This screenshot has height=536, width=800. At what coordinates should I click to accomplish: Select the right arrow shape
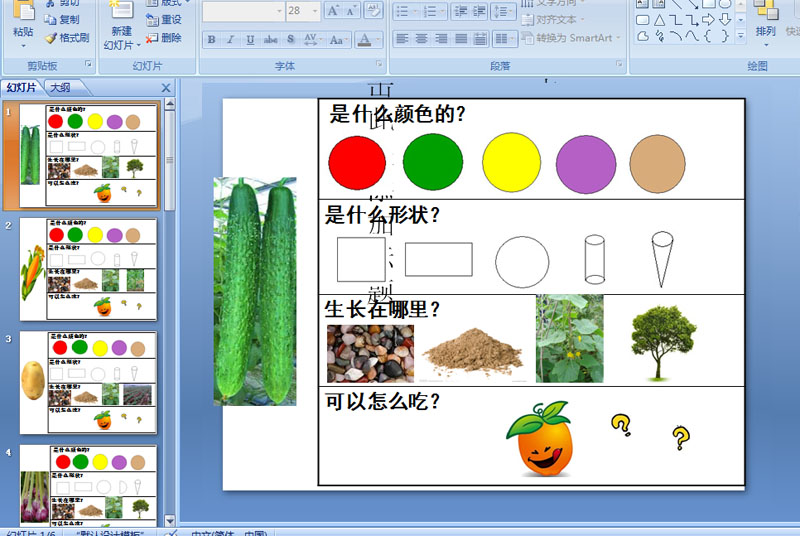tap(708, 20)
